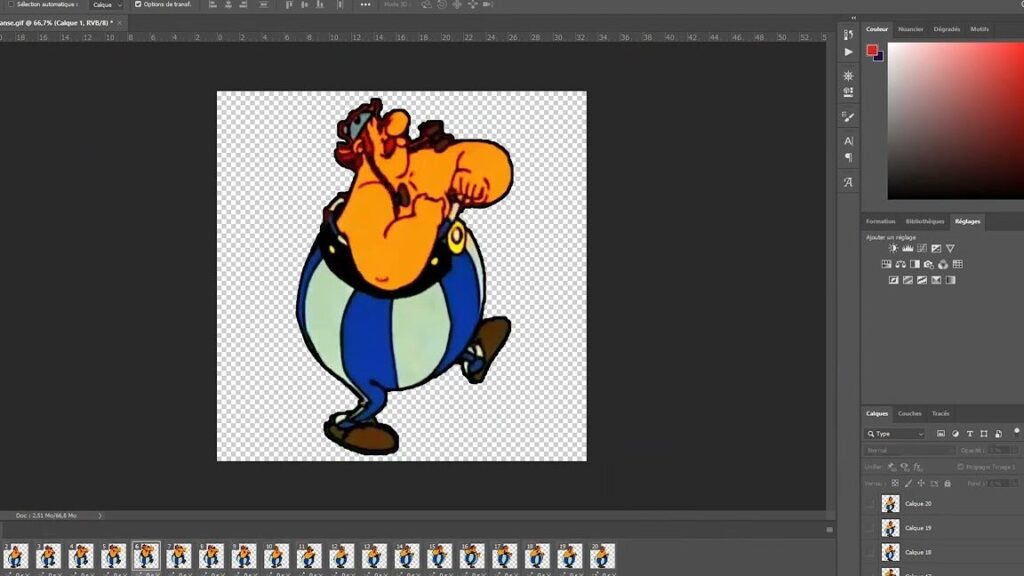
Task: Filter layers by pixel layers icon
Action: tap(941, 434)
